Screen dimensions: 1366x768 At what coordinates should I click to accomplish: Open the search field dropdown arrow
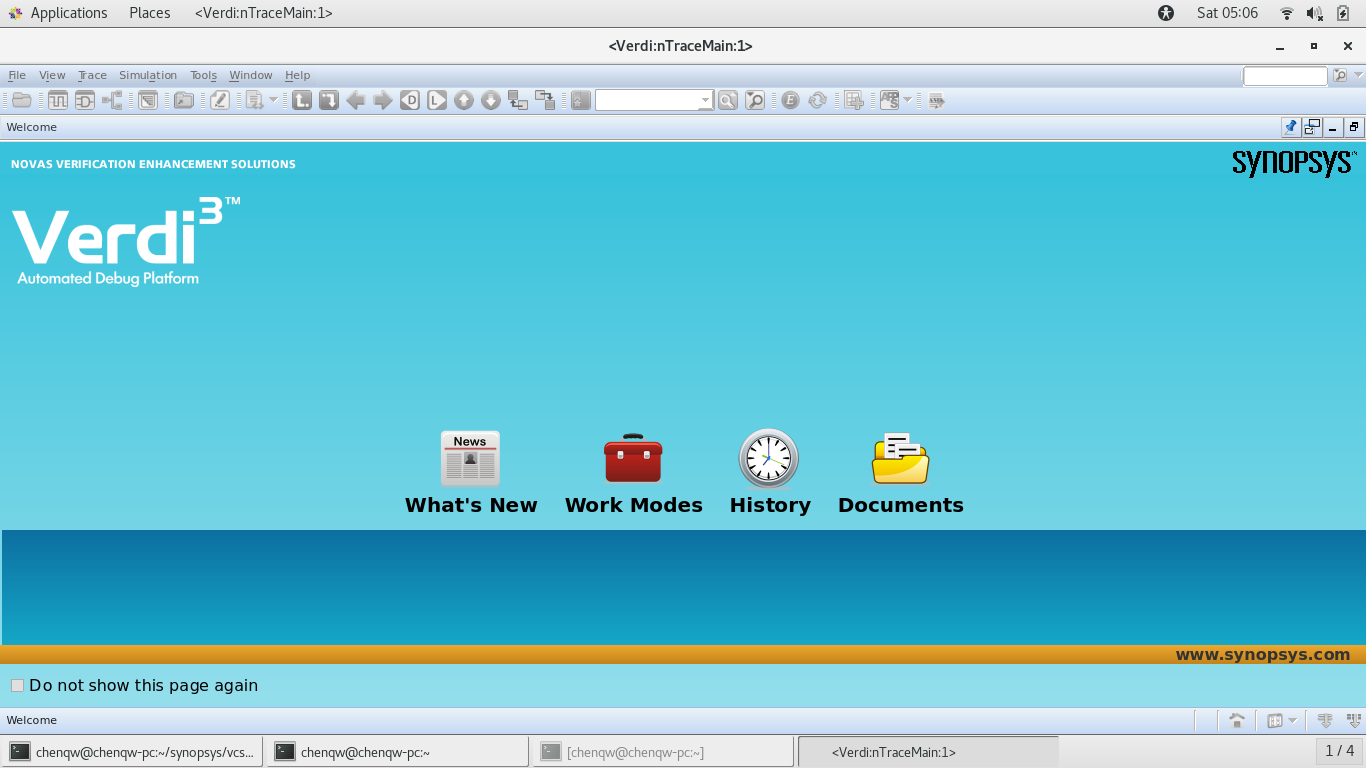[705, 100]
